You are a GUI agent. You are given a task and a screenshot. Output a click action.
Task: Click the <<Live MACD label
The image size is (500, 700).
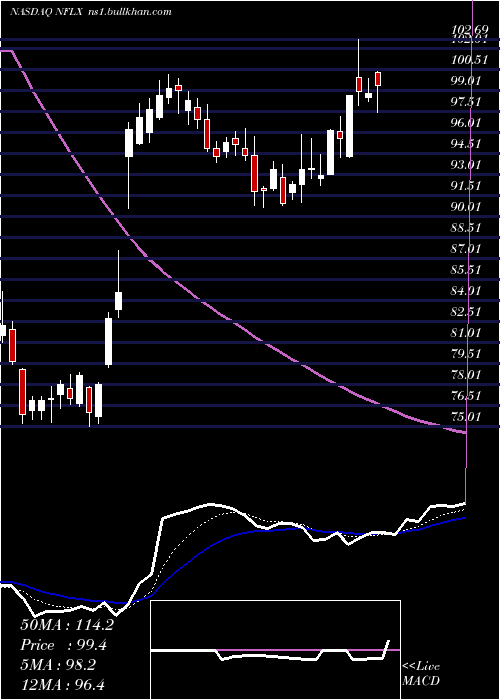pos(421,674)
